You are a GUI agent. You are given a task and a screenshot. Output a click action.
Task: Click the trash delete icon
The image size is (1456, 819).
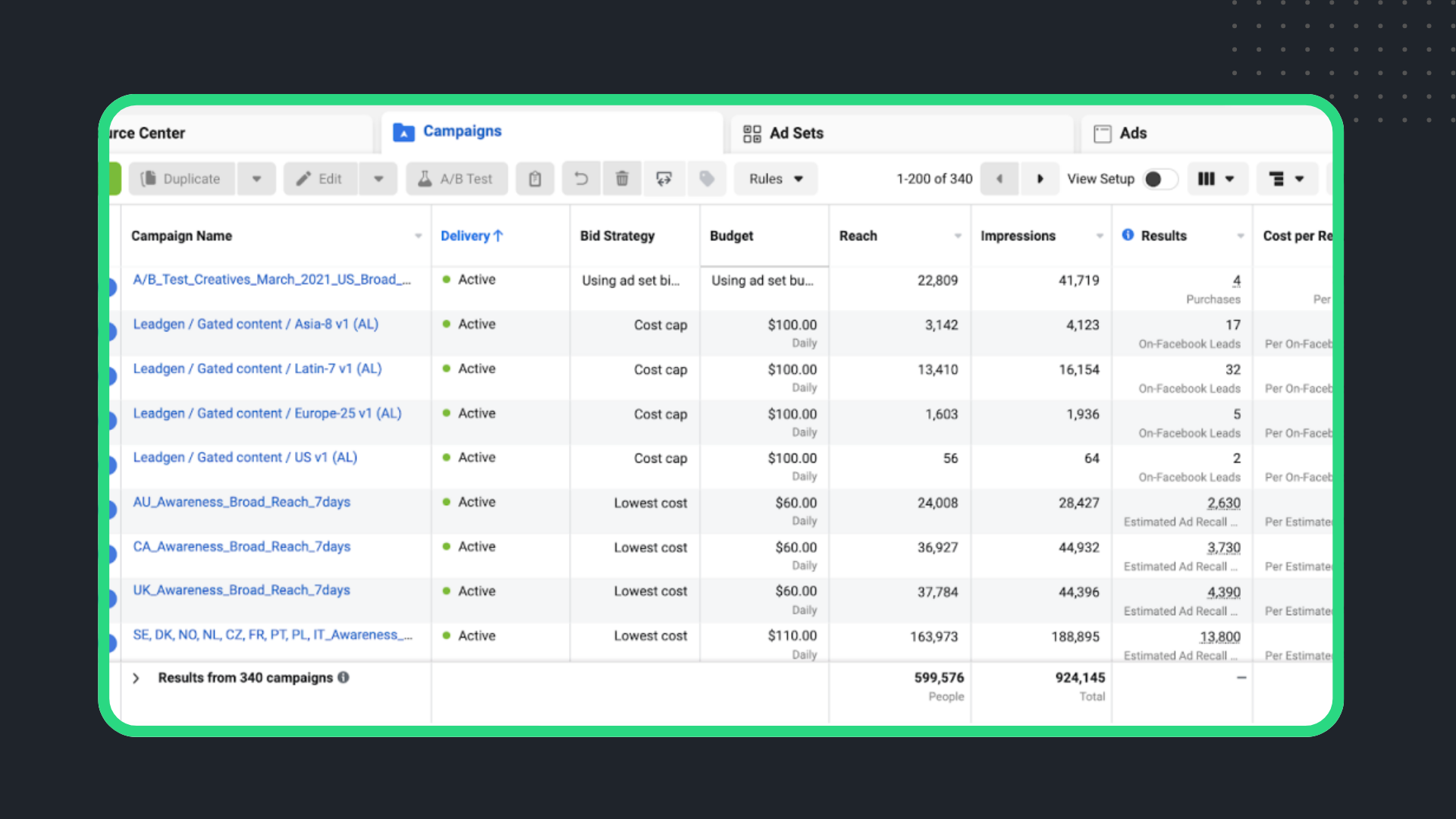[622, 179]
